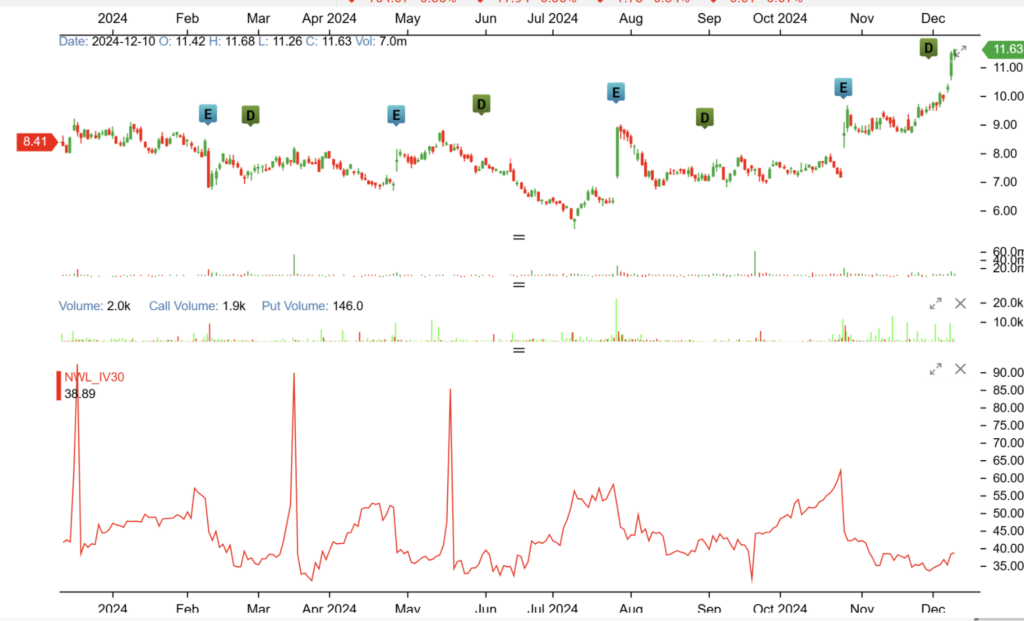Open the December dividend marker
This screenshot has height=621, width=1024.
(928, 48)
